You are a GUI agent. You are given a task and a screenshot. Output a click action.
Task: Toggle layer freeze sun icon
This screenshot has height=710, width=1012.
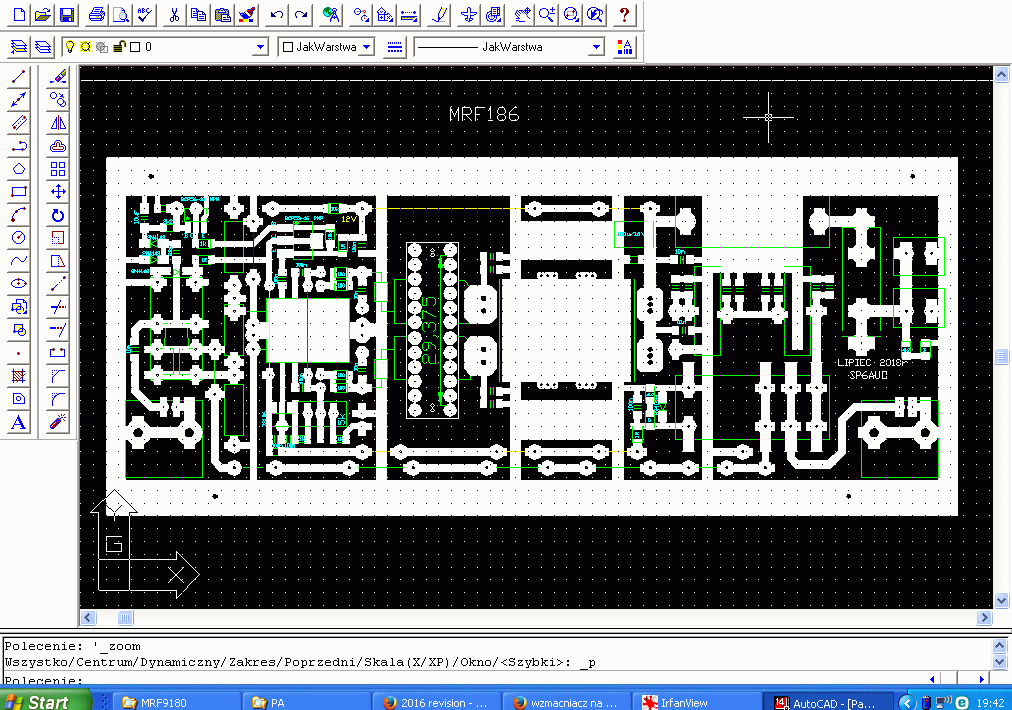pyautogui.click(x=85, y=47)
